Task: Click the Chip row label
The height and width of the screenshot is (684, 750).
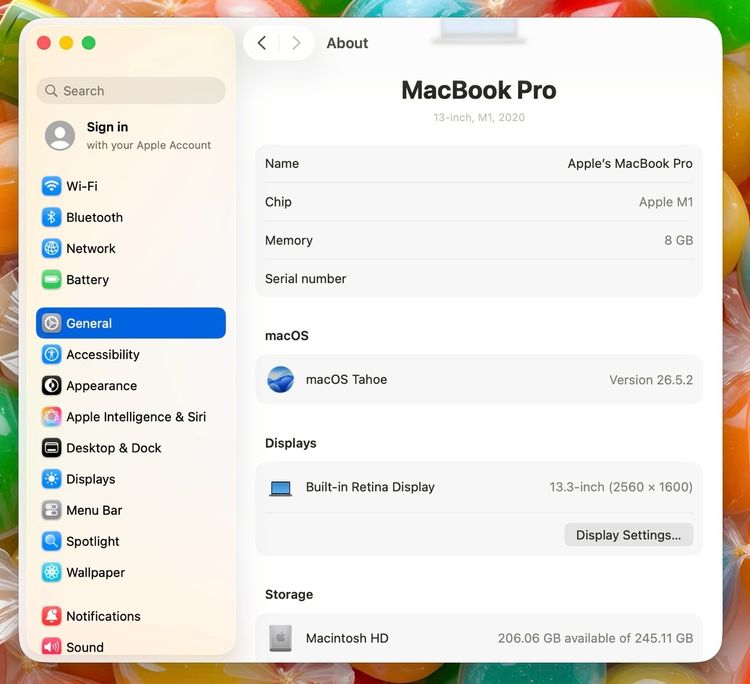Action: point(278,202)
